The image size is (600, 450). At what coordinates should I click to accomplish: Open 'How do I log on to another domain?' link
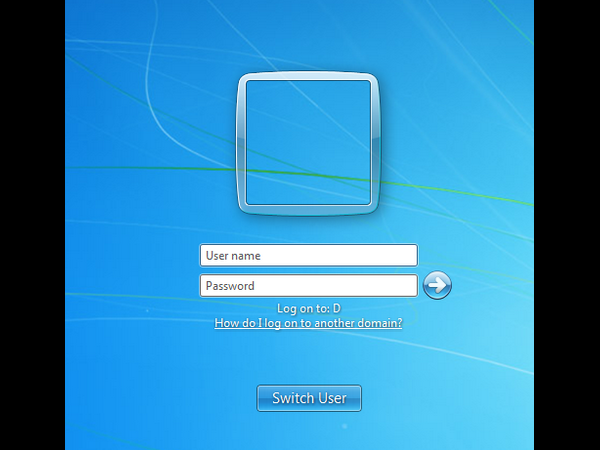pyautogui.click(x=308, y=323)
